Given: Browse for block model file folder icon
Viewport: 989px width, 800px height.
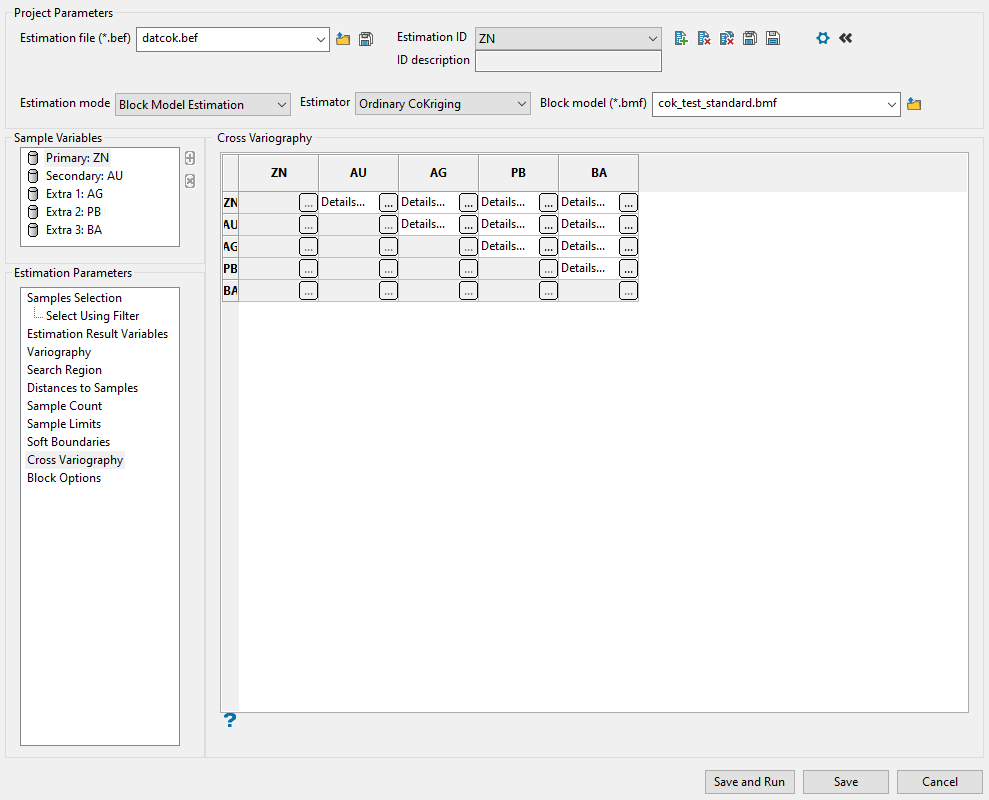Looking at the screenshot, I should click(x=913, y=104).
